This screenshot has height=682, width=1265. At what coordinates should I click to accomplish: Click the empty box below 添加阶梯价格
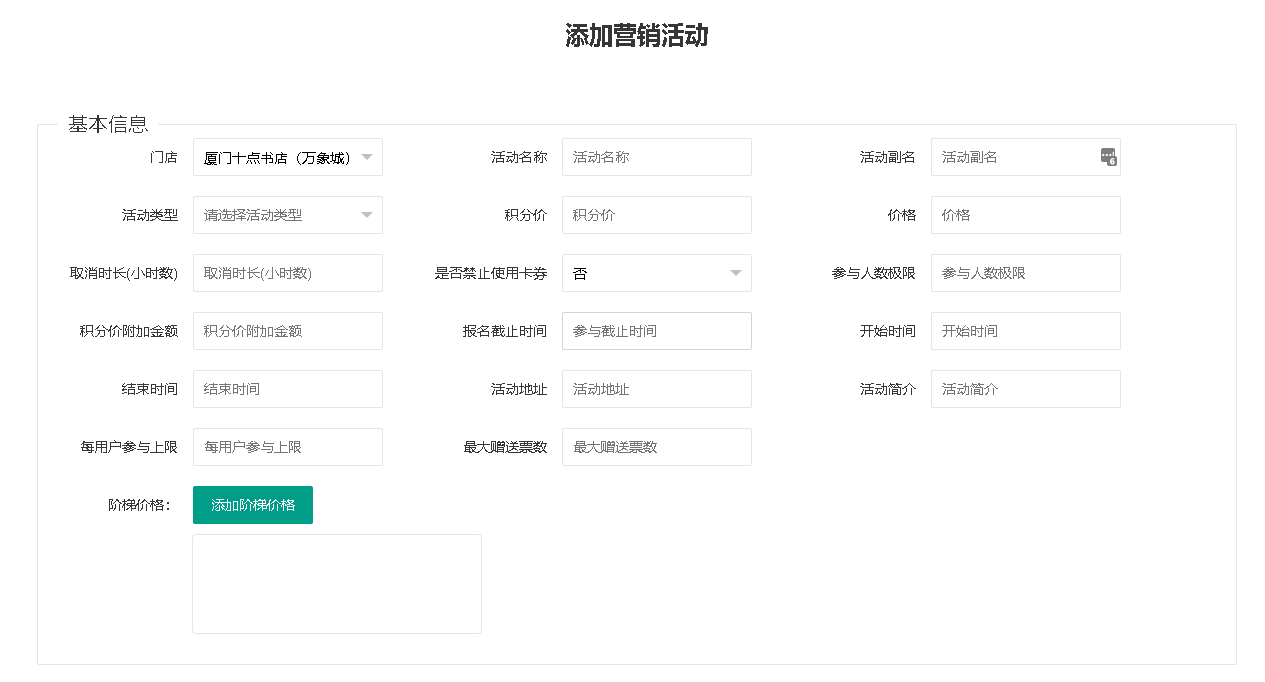coord(336,583)
